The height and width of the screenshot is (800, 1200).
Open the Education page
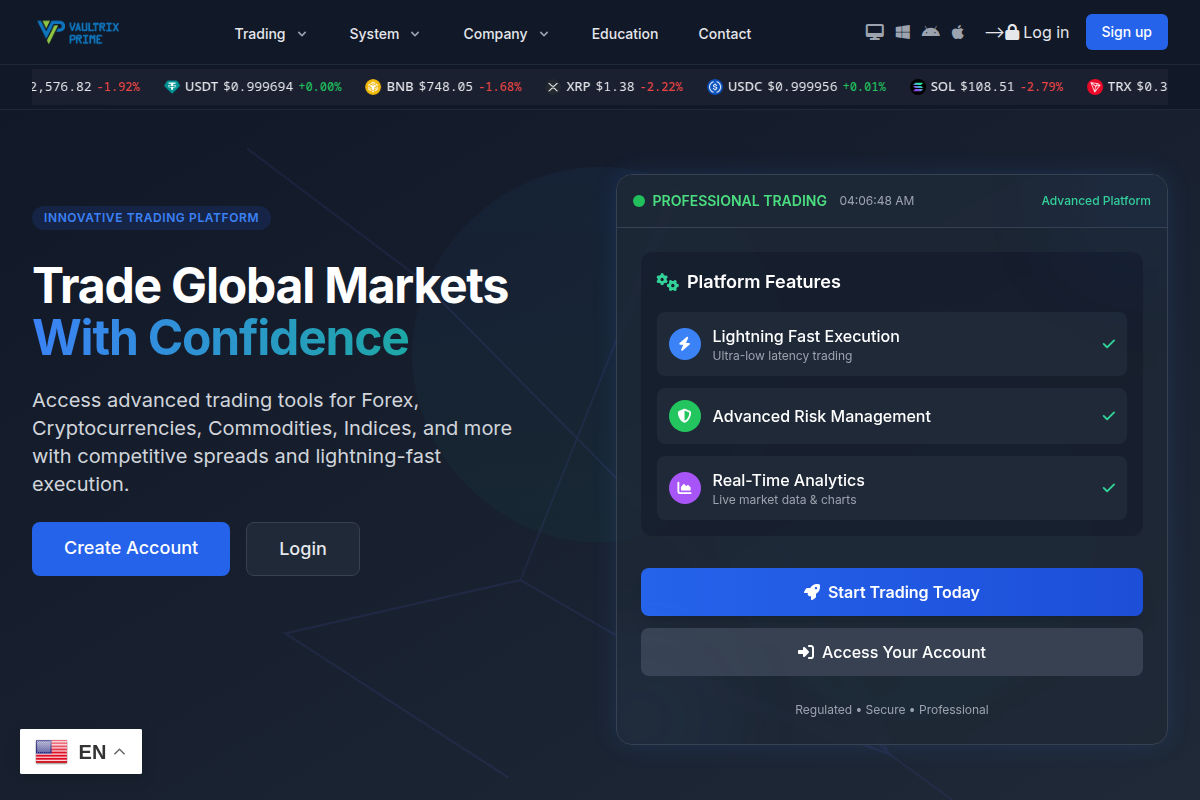tap(625, 33)
